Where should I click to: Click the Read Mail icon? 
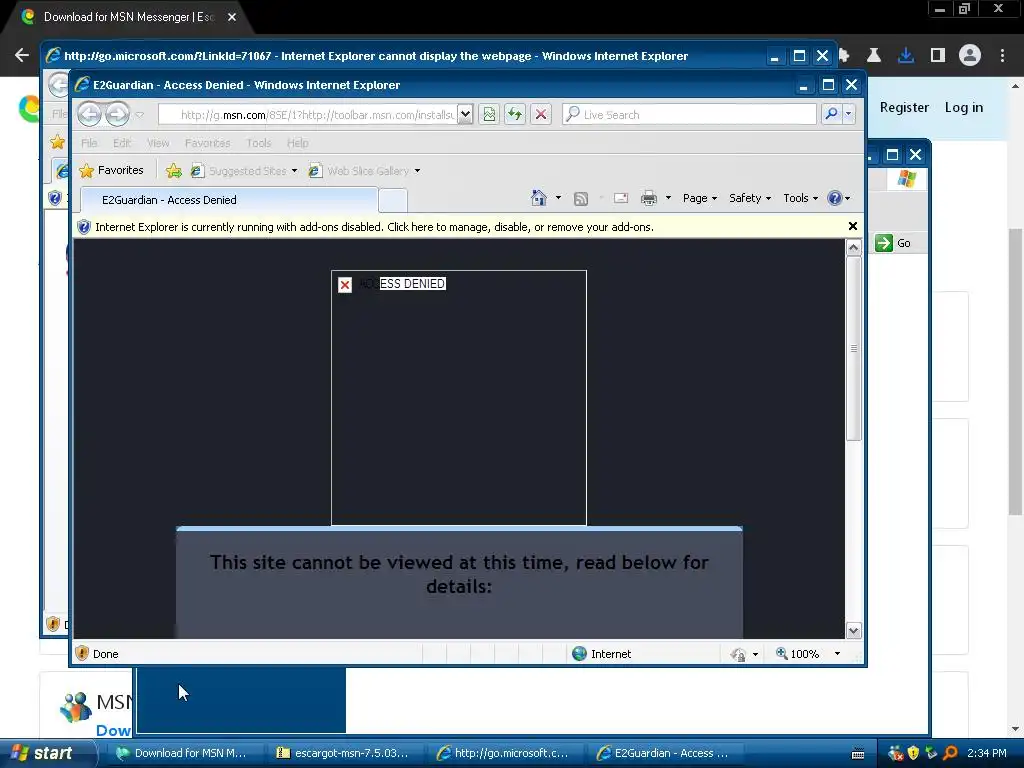[x=620, y=199]
